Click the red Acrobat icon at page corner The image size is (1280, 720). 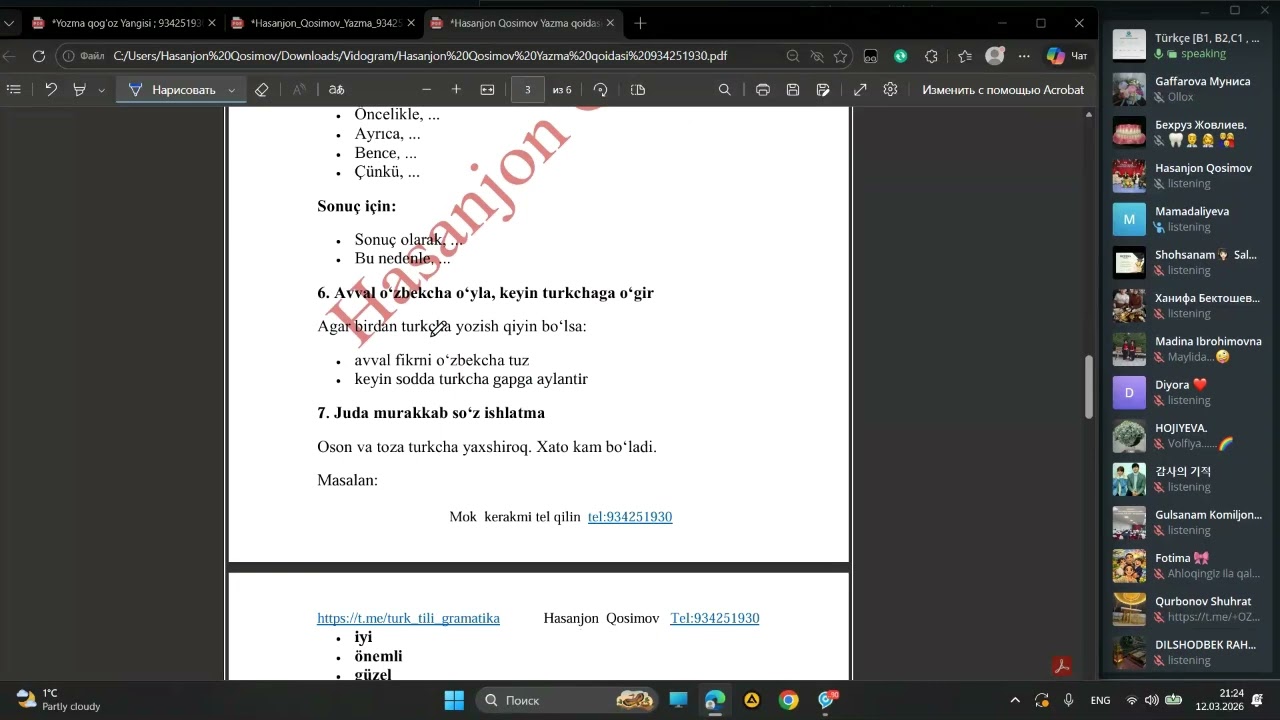point(1061,666)
